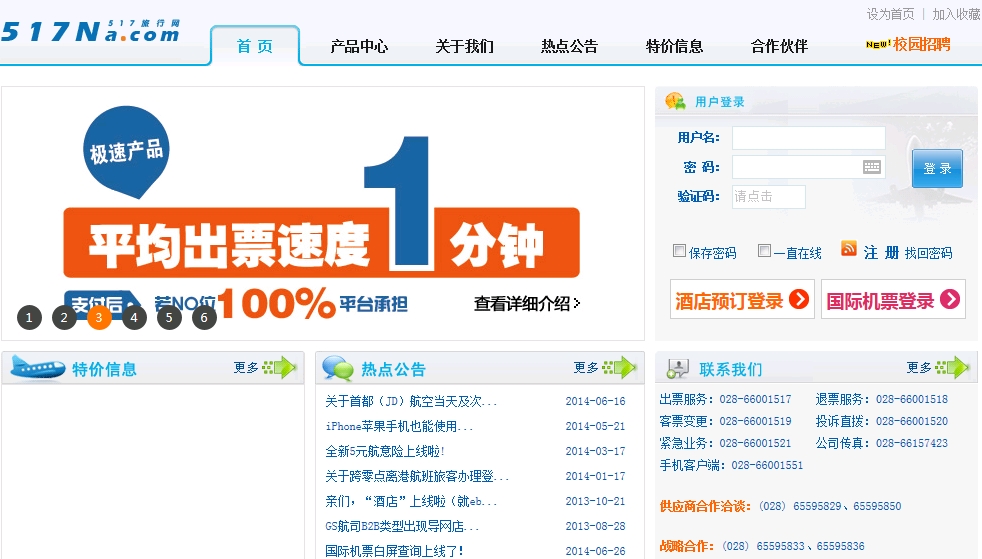This screenshot has height=559, width=982.
Task: Click arrow icon on 酒店预订登录 button
Action: pos(799,300)
